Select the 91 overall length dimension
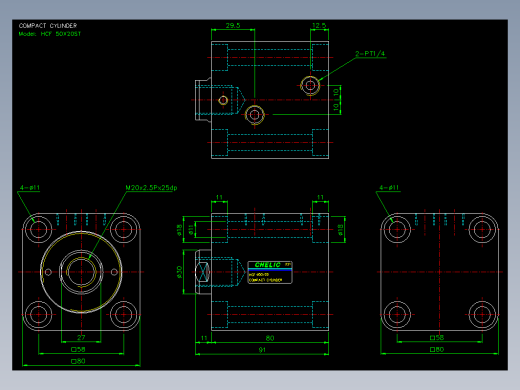This screenshot has height=390, width=520. [262, 350]
